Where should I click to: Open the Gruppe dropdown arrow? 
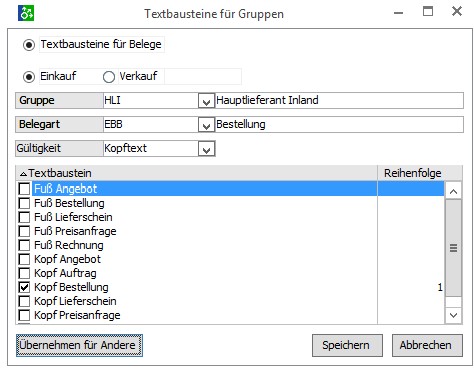(x=206, y=101)
